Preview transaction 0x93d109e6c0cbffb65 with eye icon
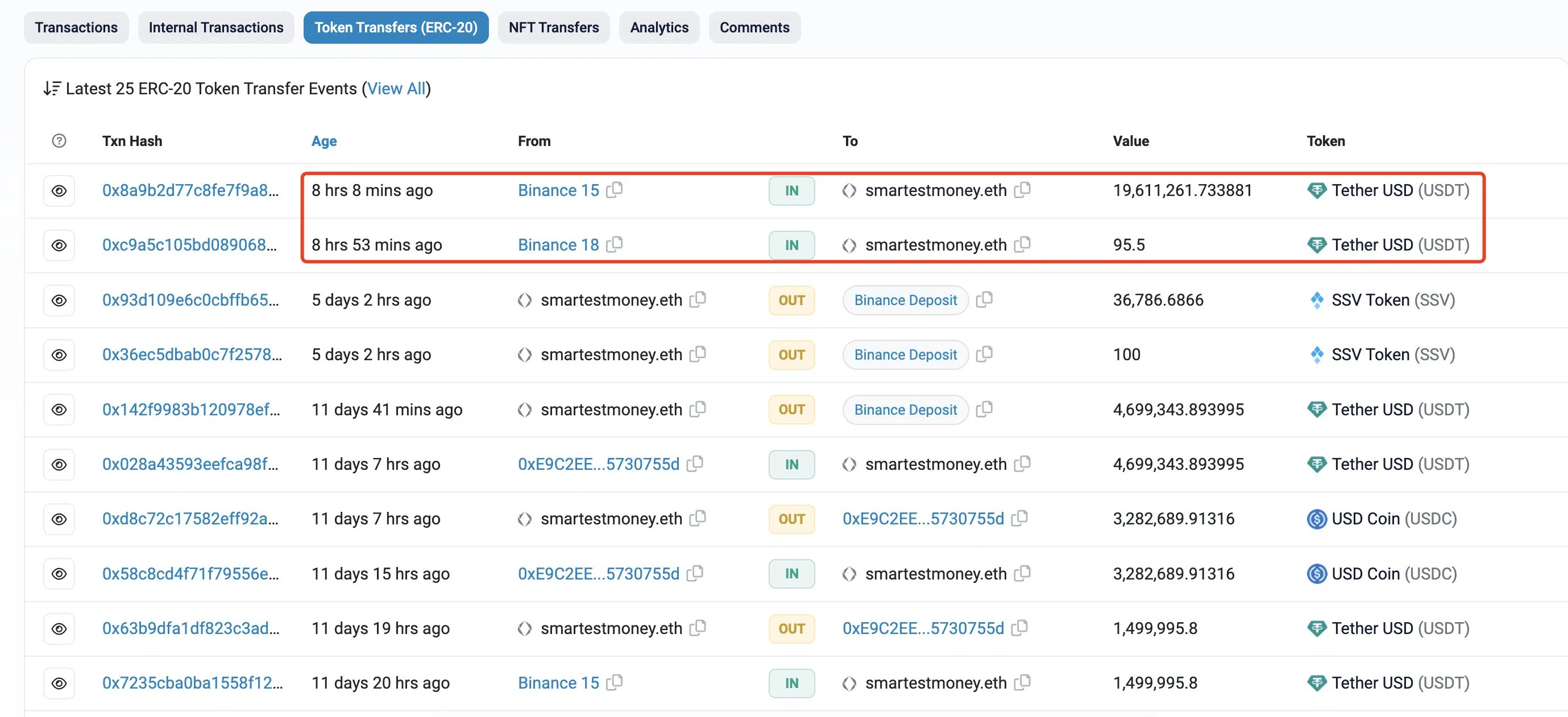This screenshot has width=1568, height=717. [x=59, y=301]
